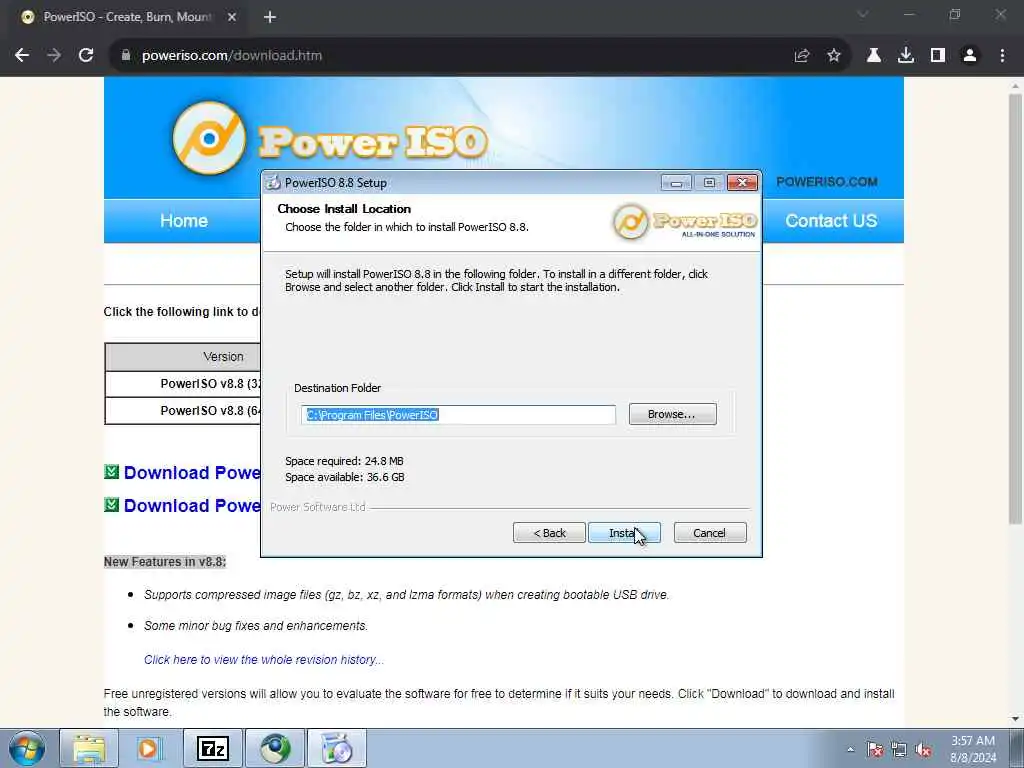
Task: Select the PowerISO - Create, Burn tab
Action: pyautogui.click(x=127, y=18)
